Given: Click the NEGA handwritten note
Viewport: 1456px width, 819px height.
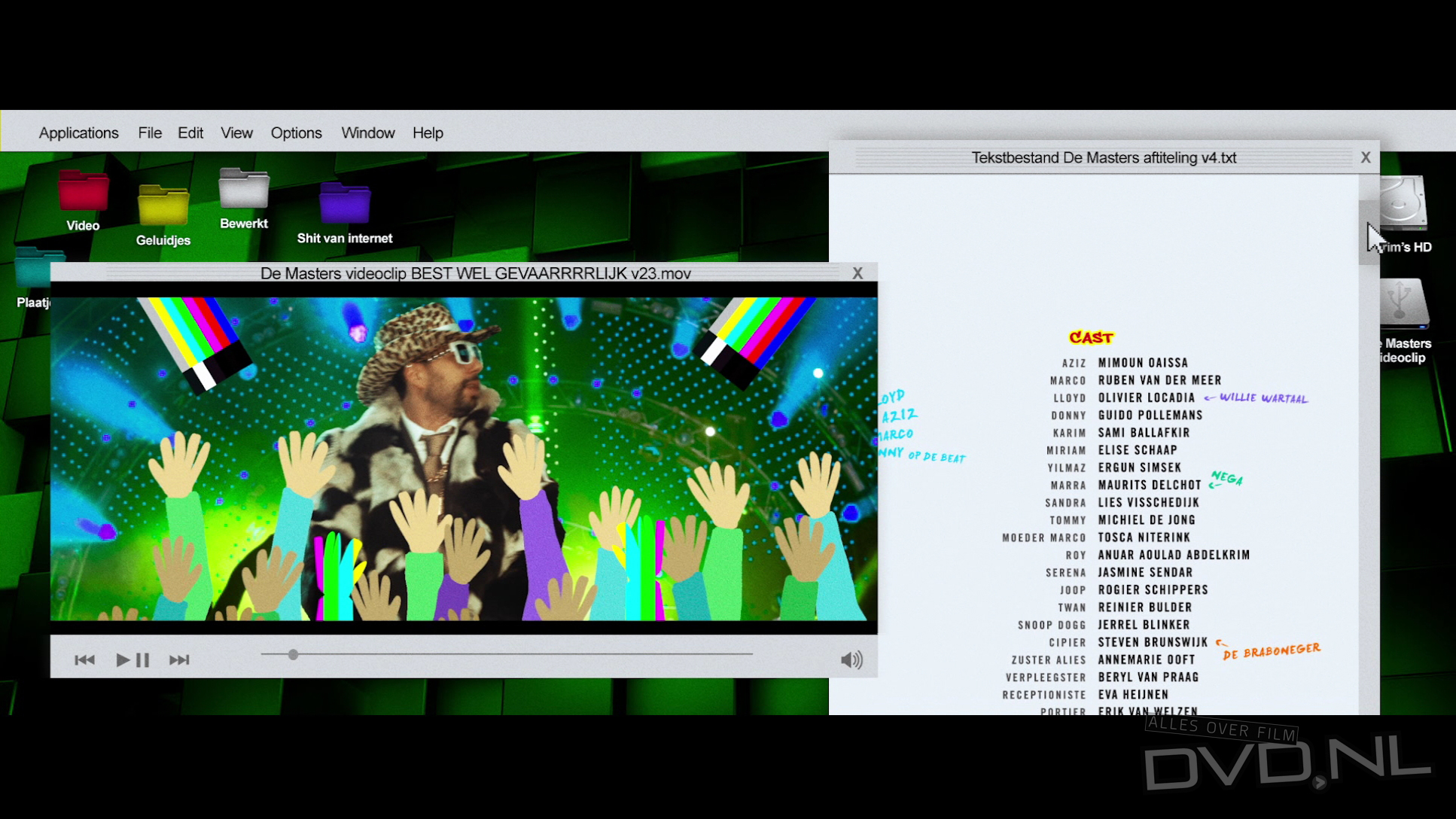Looking at the screenshot, I should tap(1226, 478).
